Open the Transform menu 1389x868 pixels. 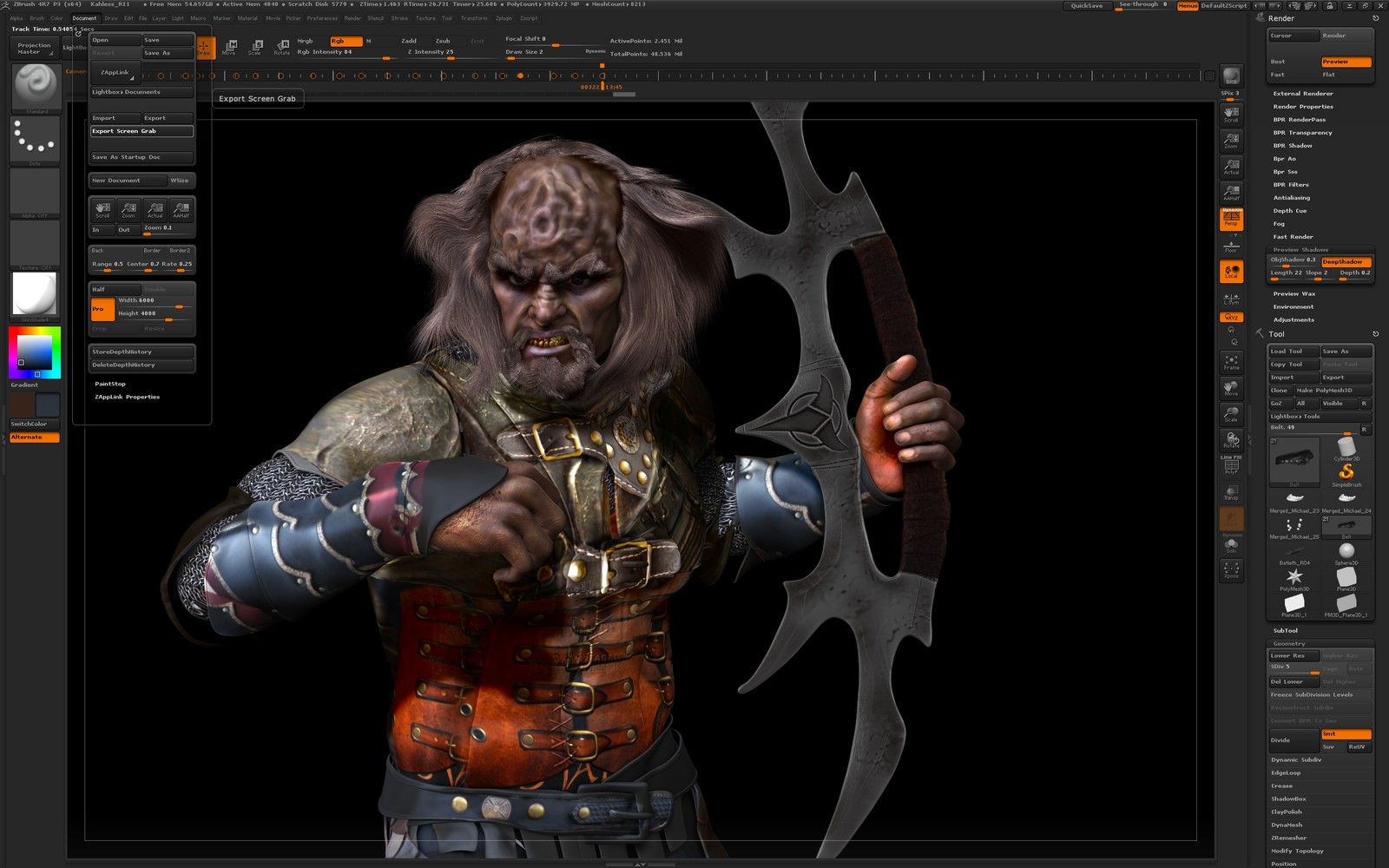(474, 18)
